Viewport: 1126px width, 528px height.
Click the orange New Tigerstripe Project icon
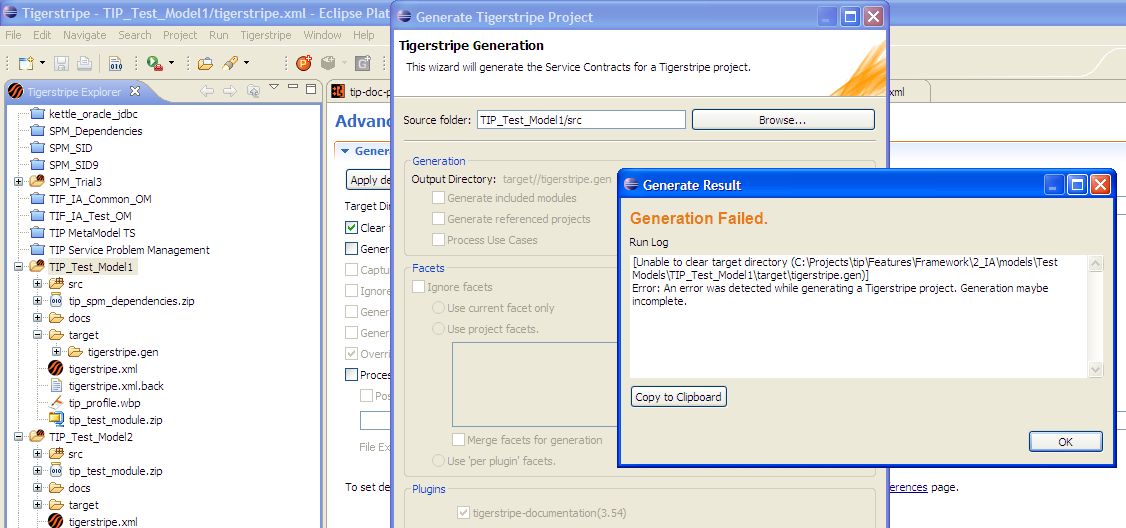click(304, 63)
